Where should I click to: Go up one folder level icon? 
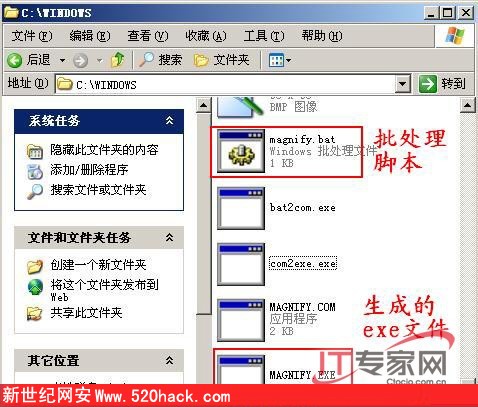click(x=117, y=60)
